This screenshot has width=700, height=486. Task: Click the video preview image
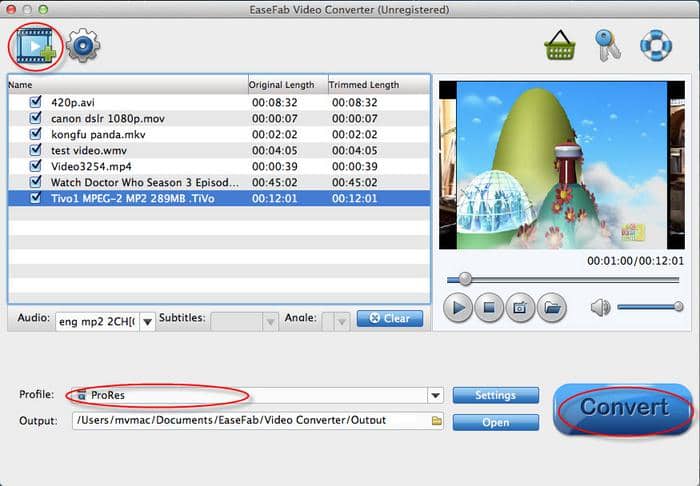pyautogui.click(x=562, y=165)
